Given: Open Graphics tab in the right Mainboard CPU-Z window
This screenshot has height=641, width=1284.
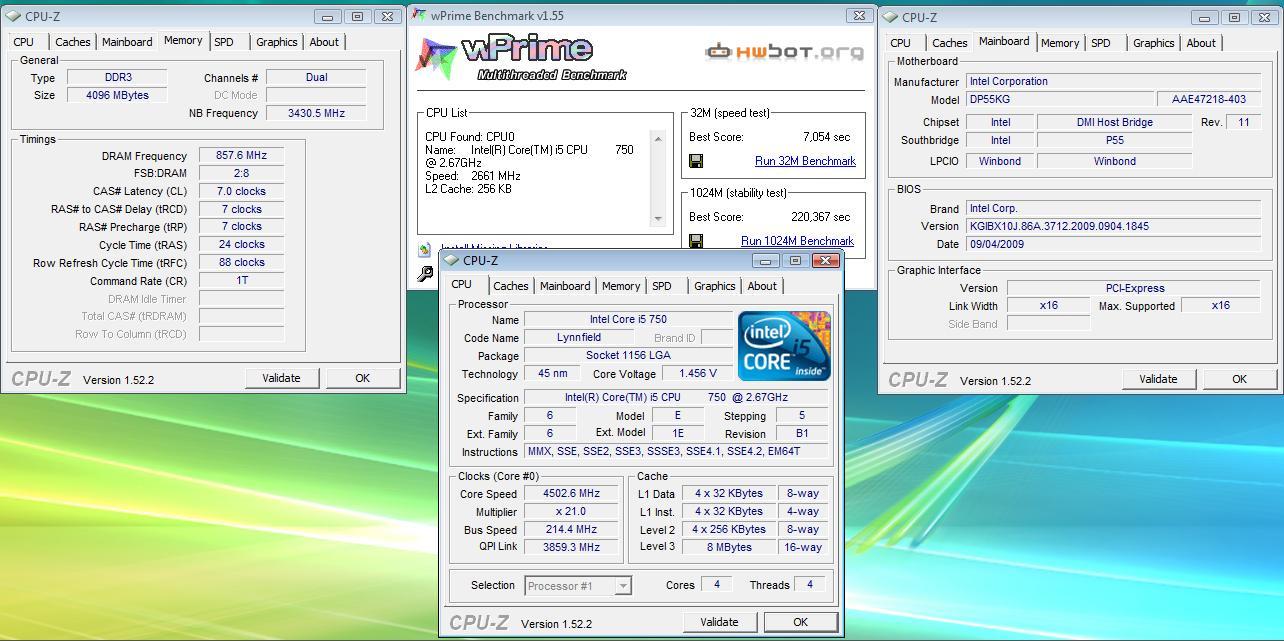Looking at the screenshot, I should click(x=1154, y=43).
